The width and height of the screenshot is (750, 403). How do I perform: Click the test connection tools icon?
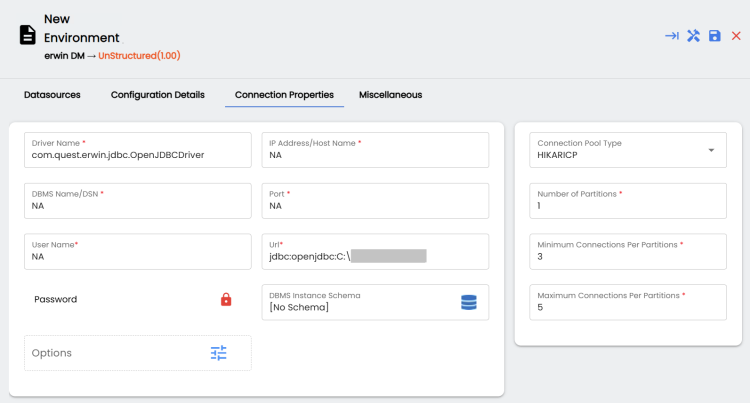point(693,36)
